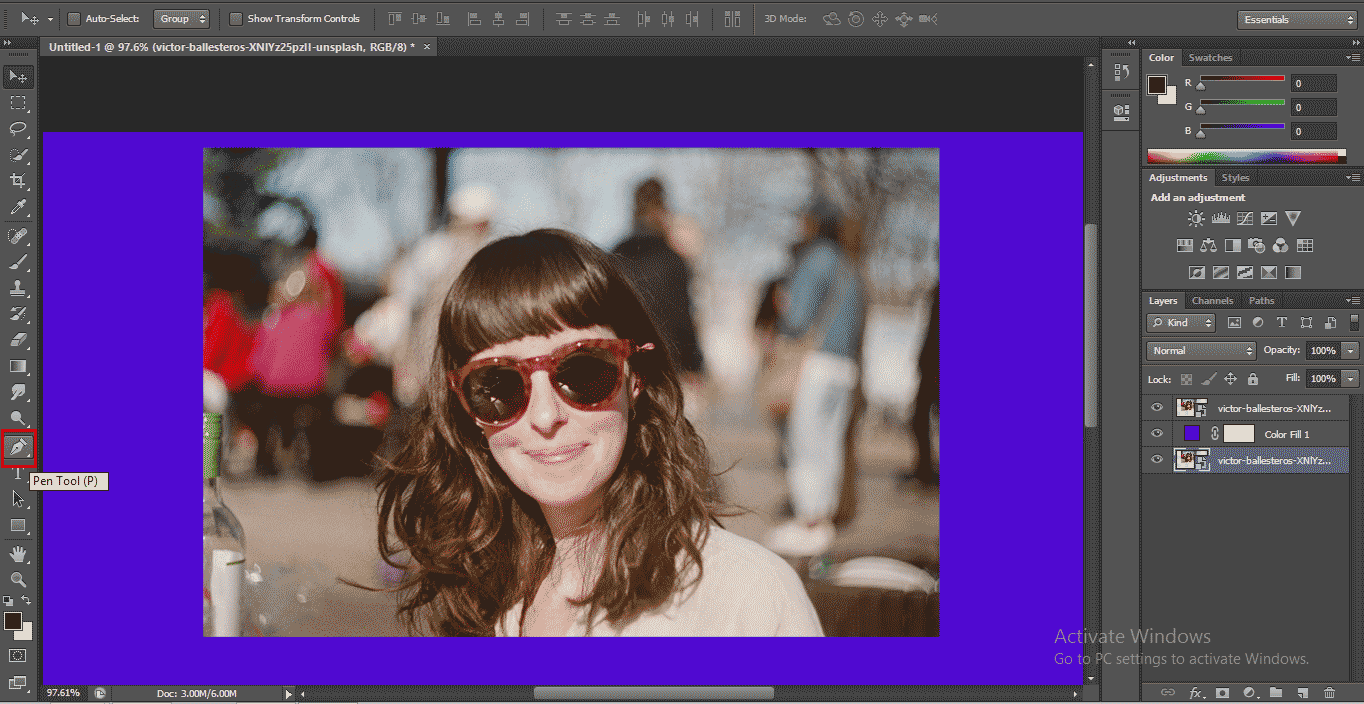Open the Swatches tab

[x=1210, y=58]
